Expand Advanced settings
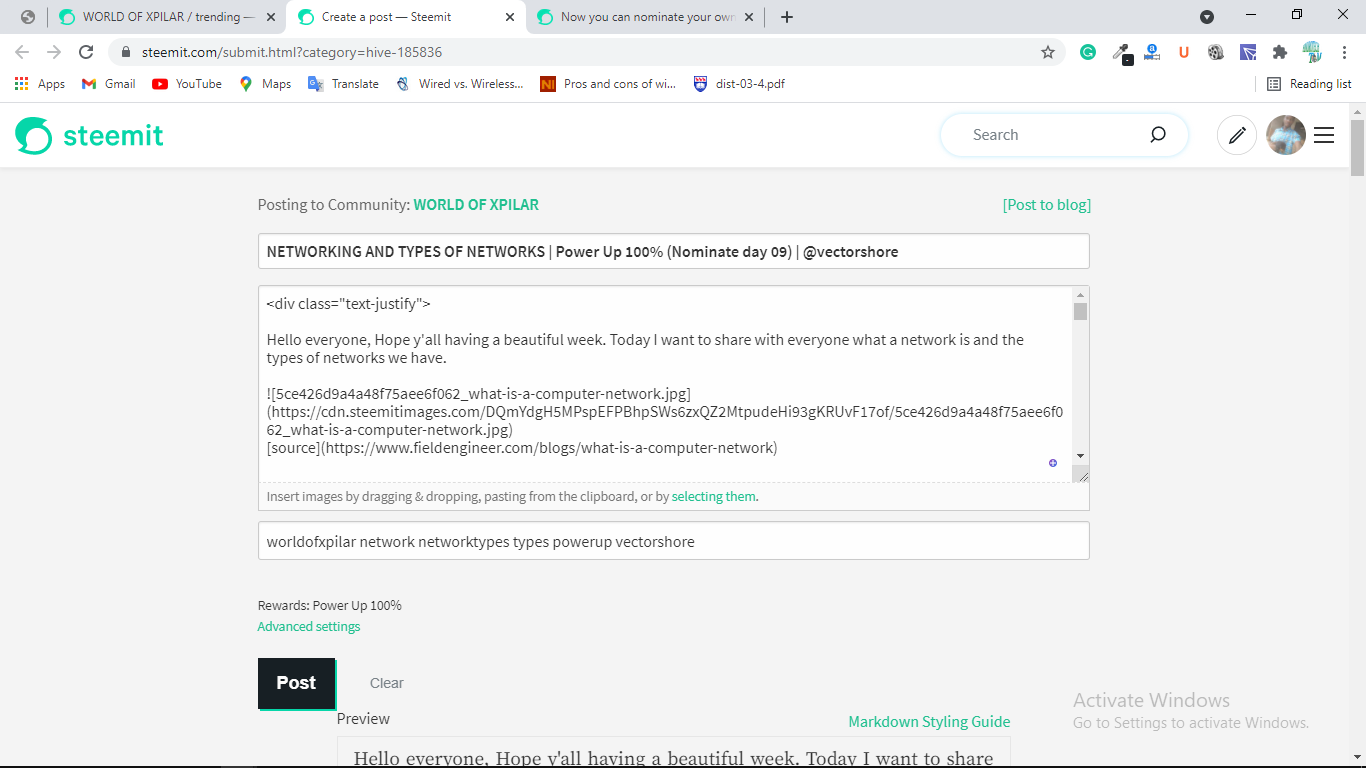 [x=309, y=627]
